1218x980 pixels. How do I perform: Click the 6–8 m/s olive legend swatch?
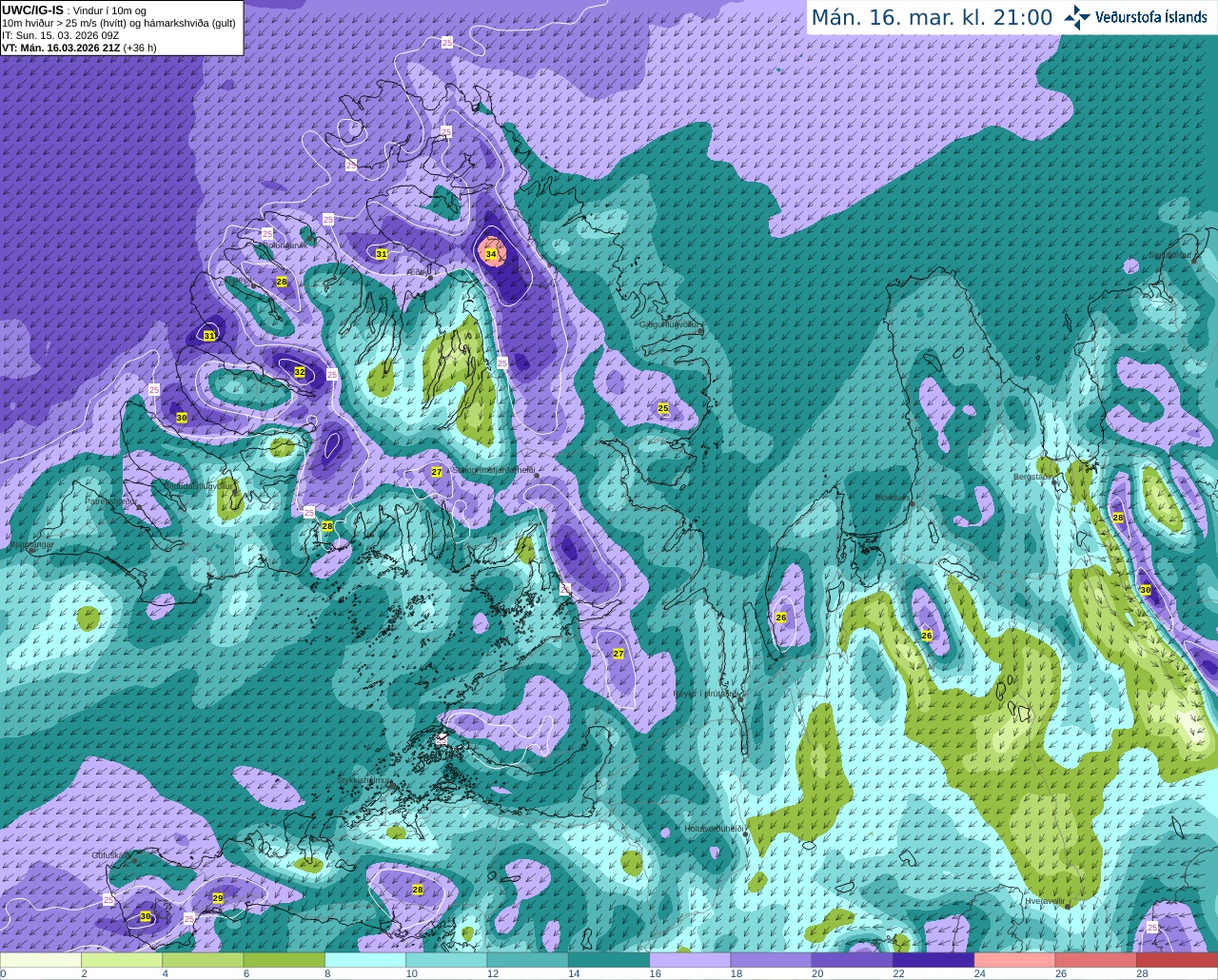tap(285, 960)
